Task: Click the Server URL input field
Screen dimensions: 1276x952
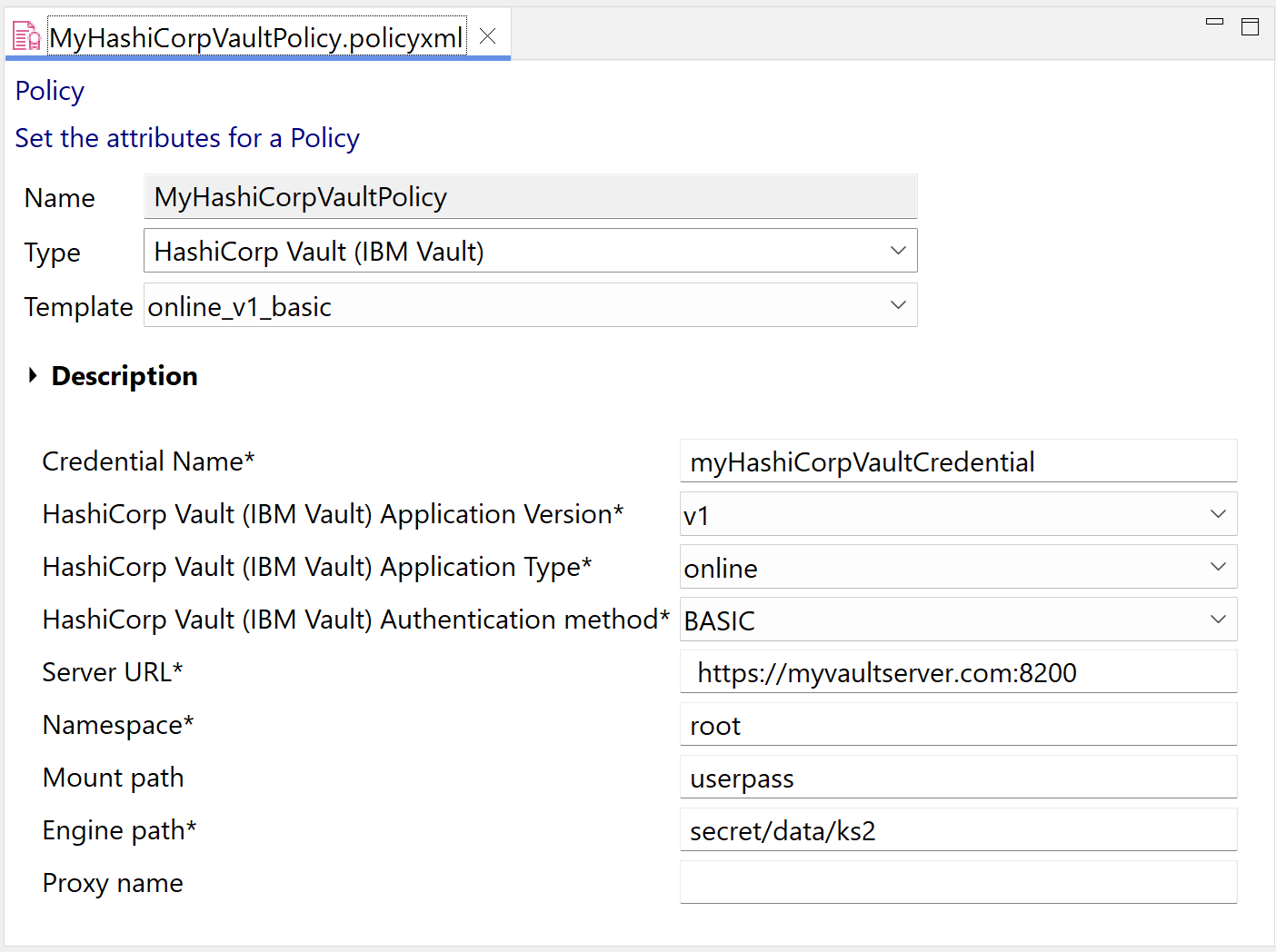Action: 959,672
